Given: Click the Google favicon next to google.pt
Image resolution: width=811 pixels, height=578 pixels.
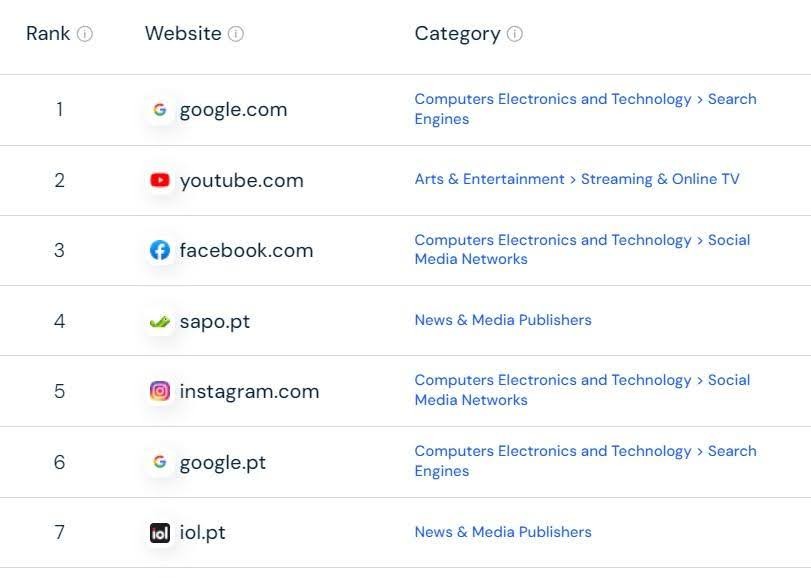Looking at the screenshot, I should point(160,462).
